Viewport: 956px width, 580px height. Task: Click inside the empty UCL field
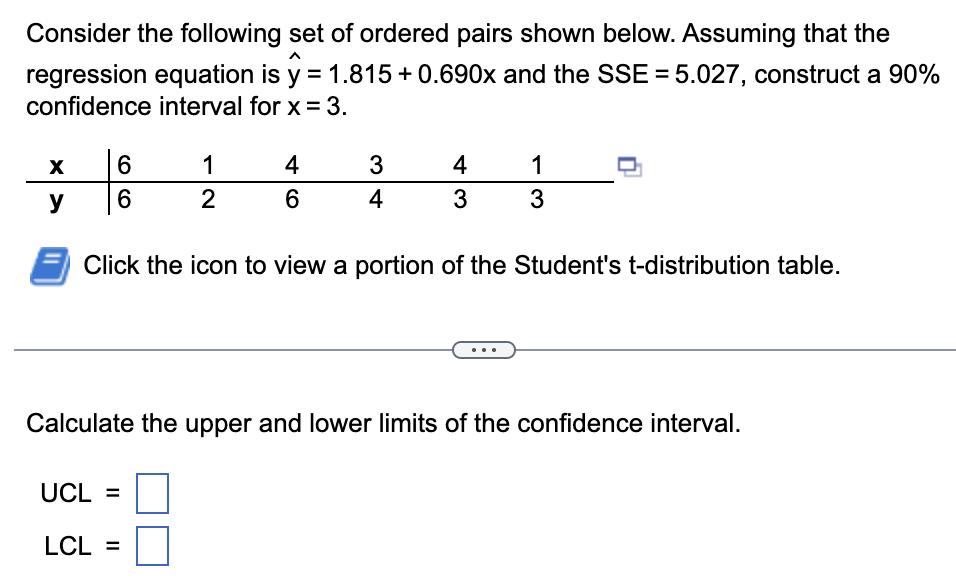pos(153,493)
